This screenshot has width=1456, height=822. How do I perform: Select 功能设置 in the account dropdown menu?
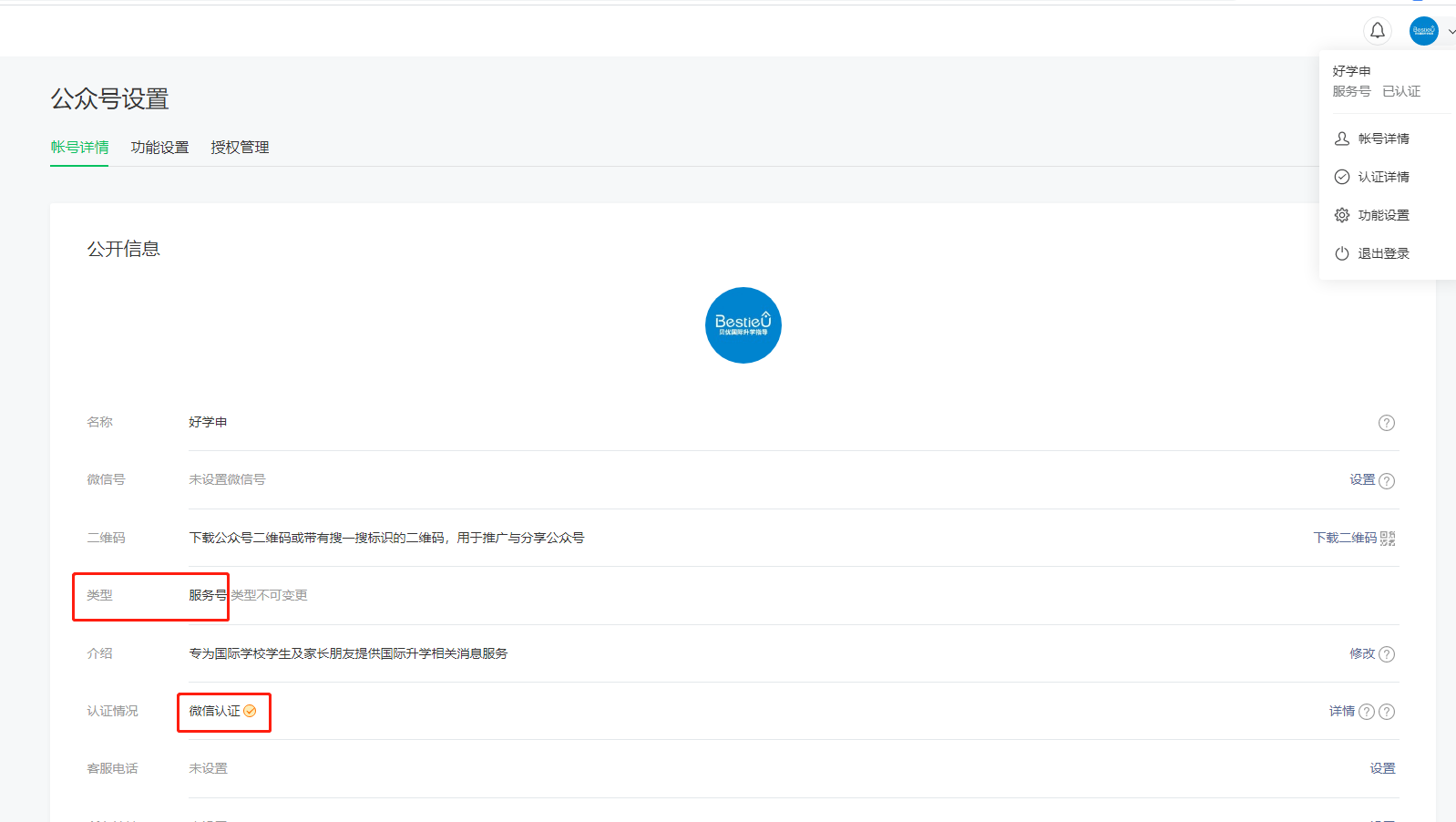pyautogui.click(x=1383, y=215)
